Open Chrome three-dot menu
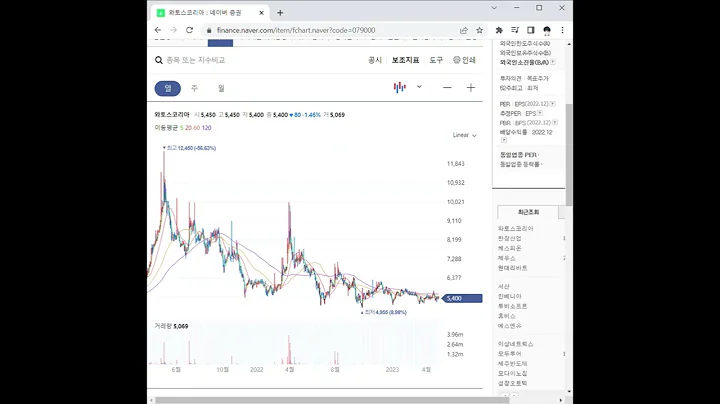The height and width of the screenshot is (404, 720). click(x=562, y=30)
